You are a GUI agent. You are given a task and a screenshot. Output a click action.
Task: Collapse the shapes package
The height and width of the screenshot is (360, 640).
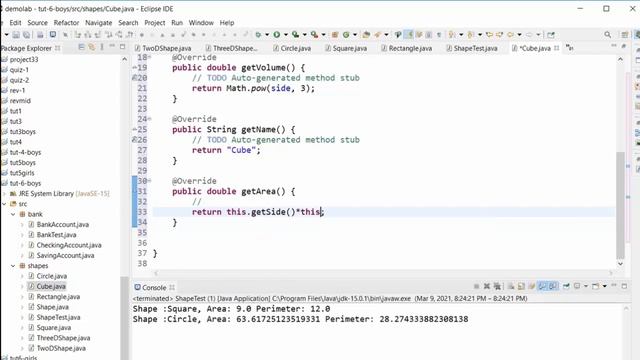point(13,266)
